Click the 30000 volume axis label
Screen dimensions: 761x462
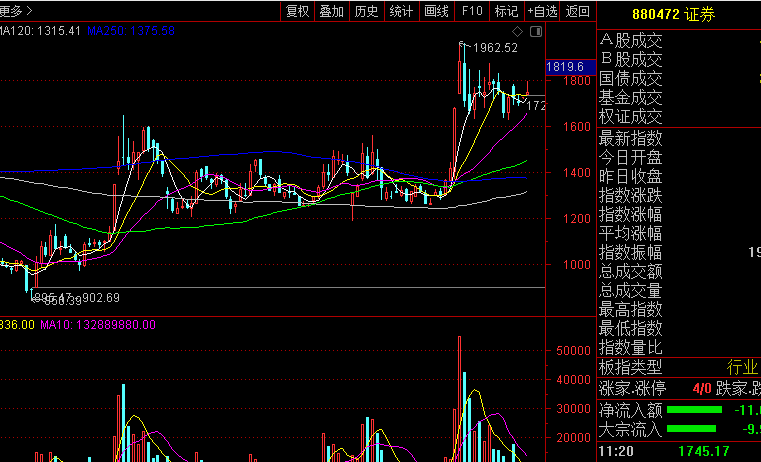pos(573,409)
